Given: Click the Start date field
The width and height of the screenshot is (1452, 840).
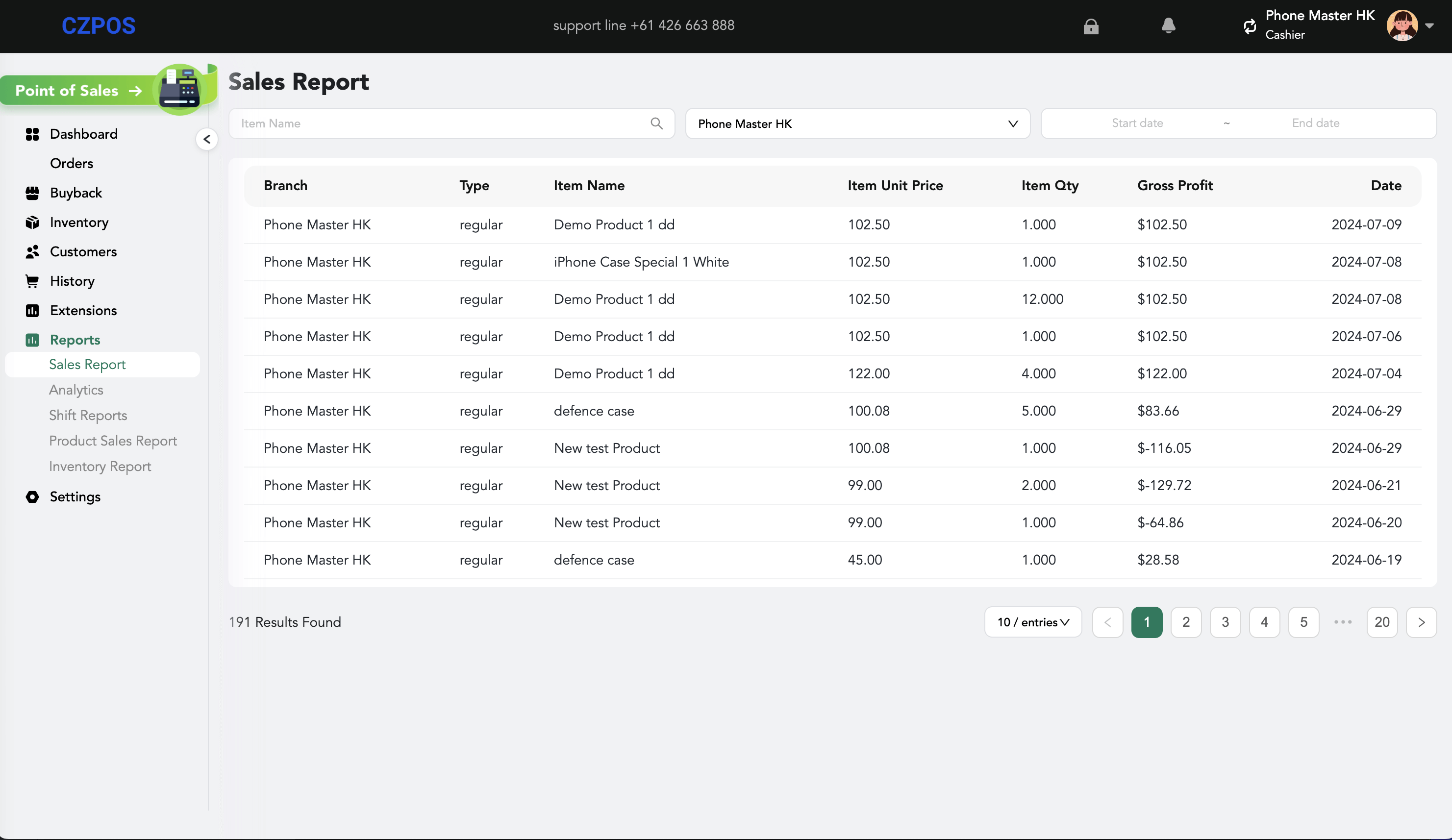Looking at the screenshot, I should click(1137, 124).
